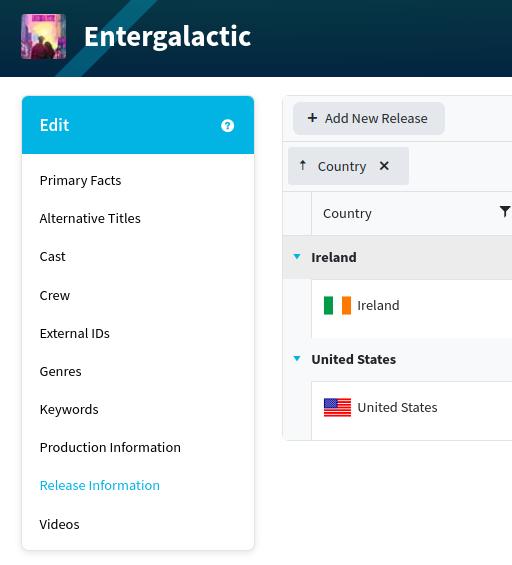Toggle sort arrow on Country group chip
The width and height of the screenshot is (512, 565).
point(303,166)
